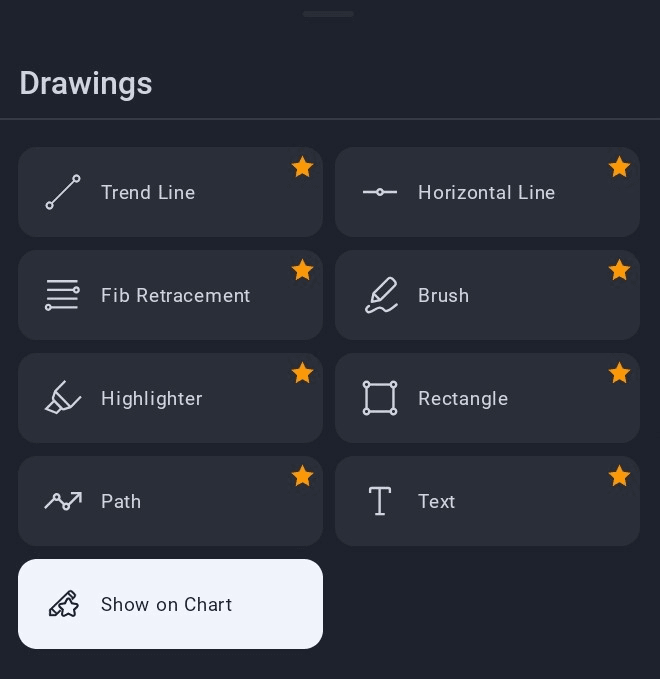The height and width of the screenshot is (679, 660).
Task: Remove Brush from favorites star
Action: [619, 270]
